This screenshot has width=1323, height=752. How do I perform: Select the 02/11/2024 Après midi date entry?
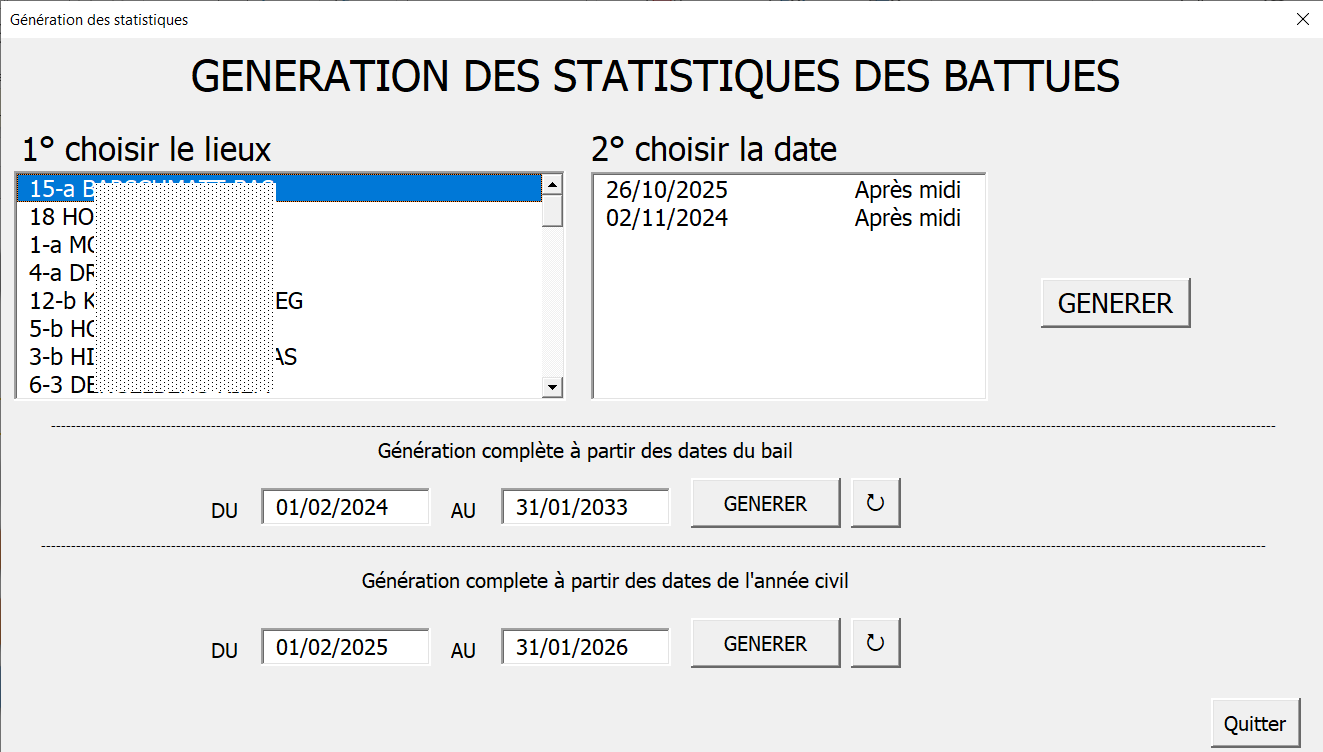point(783,217)
